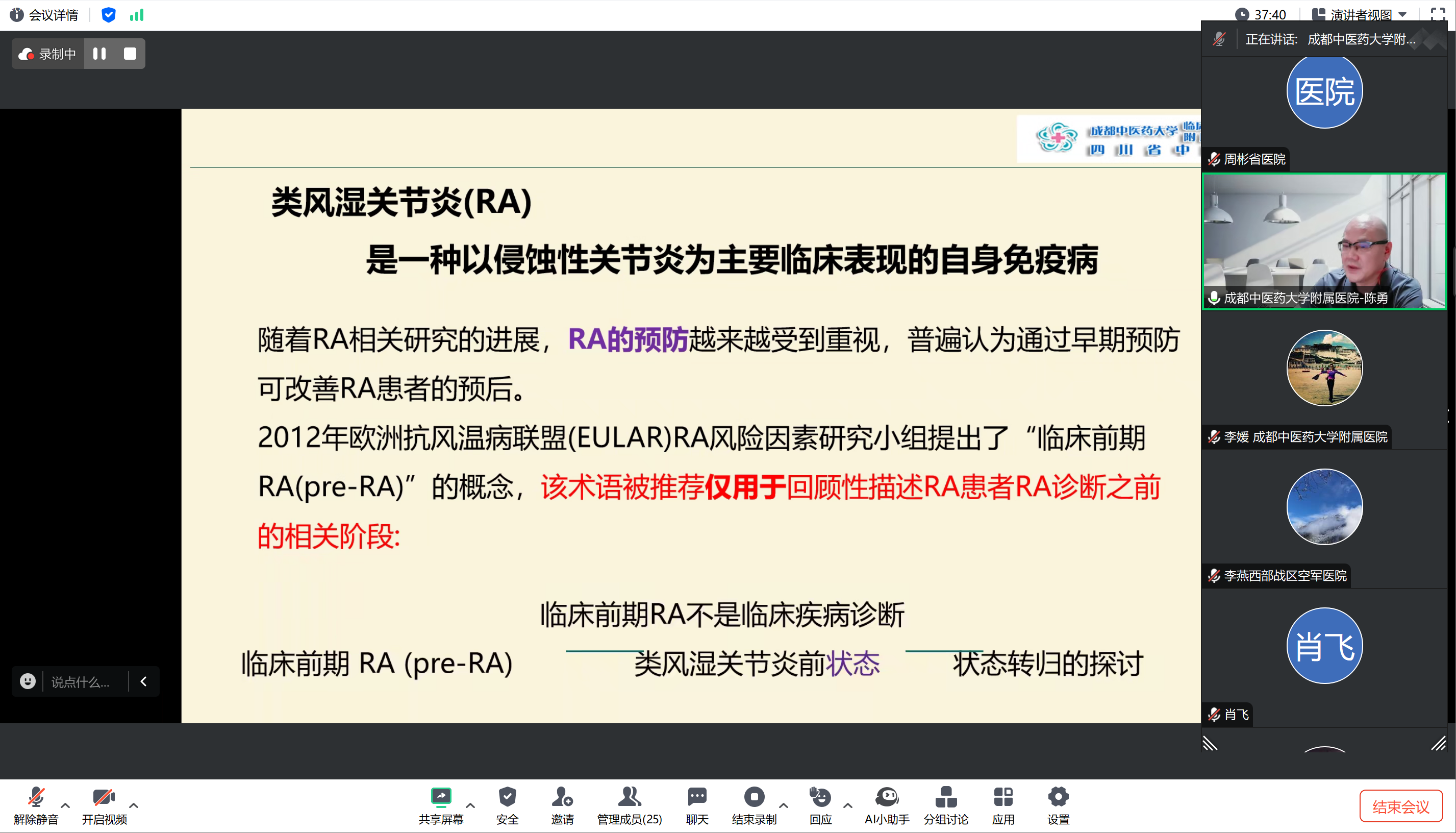Enter full screen mode icon
This screenshot has height=833, width=1456.
1438,14
